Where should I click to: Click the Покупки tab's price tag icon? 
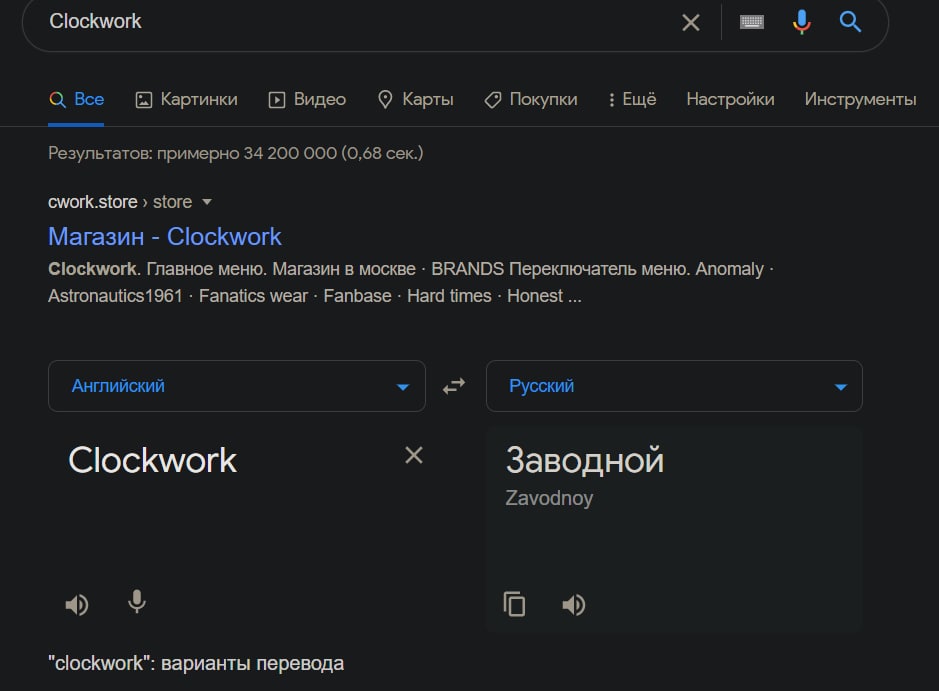click(x=492, y=100)
